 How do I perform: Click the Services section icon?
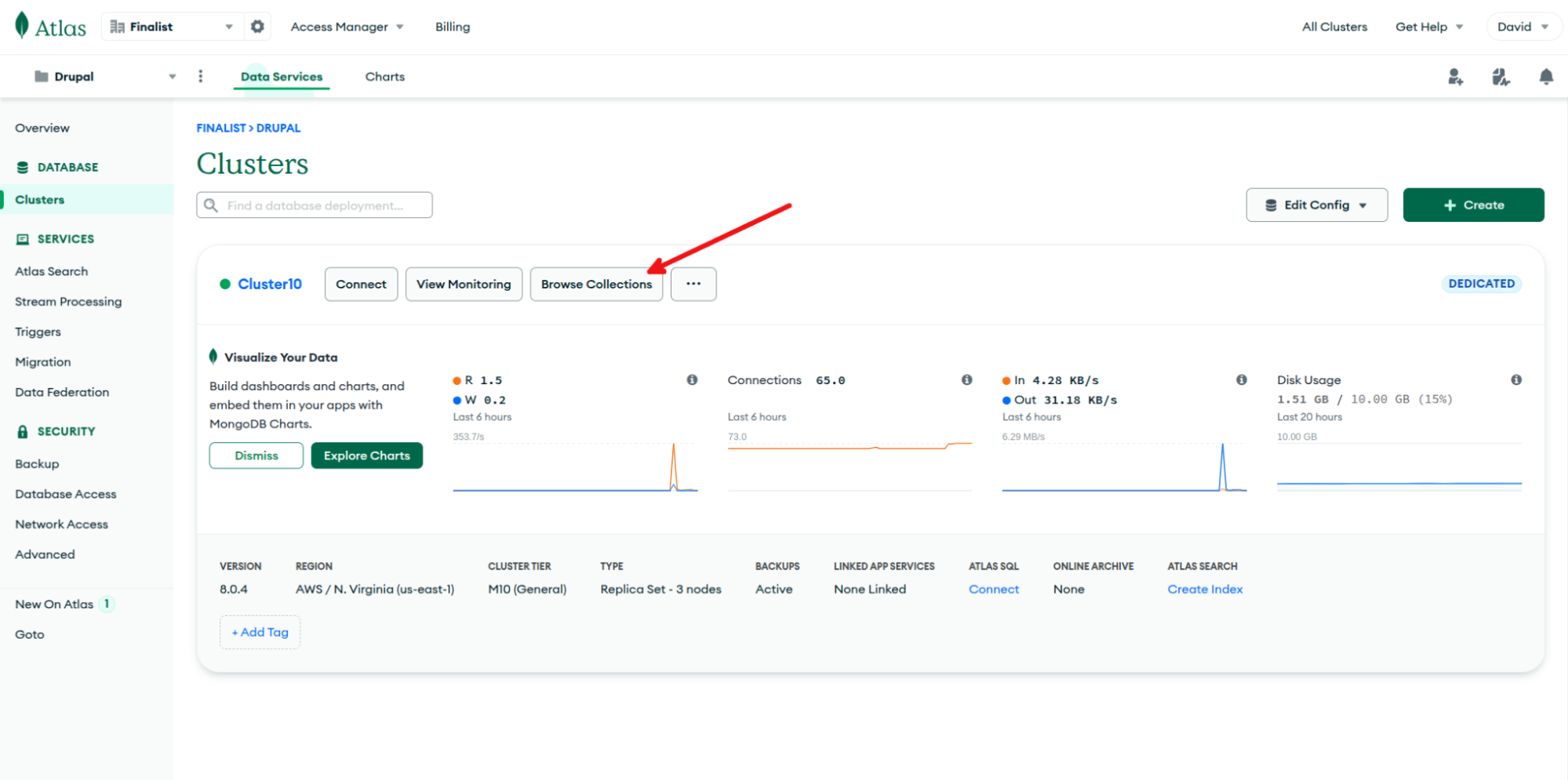coord(23,239)
